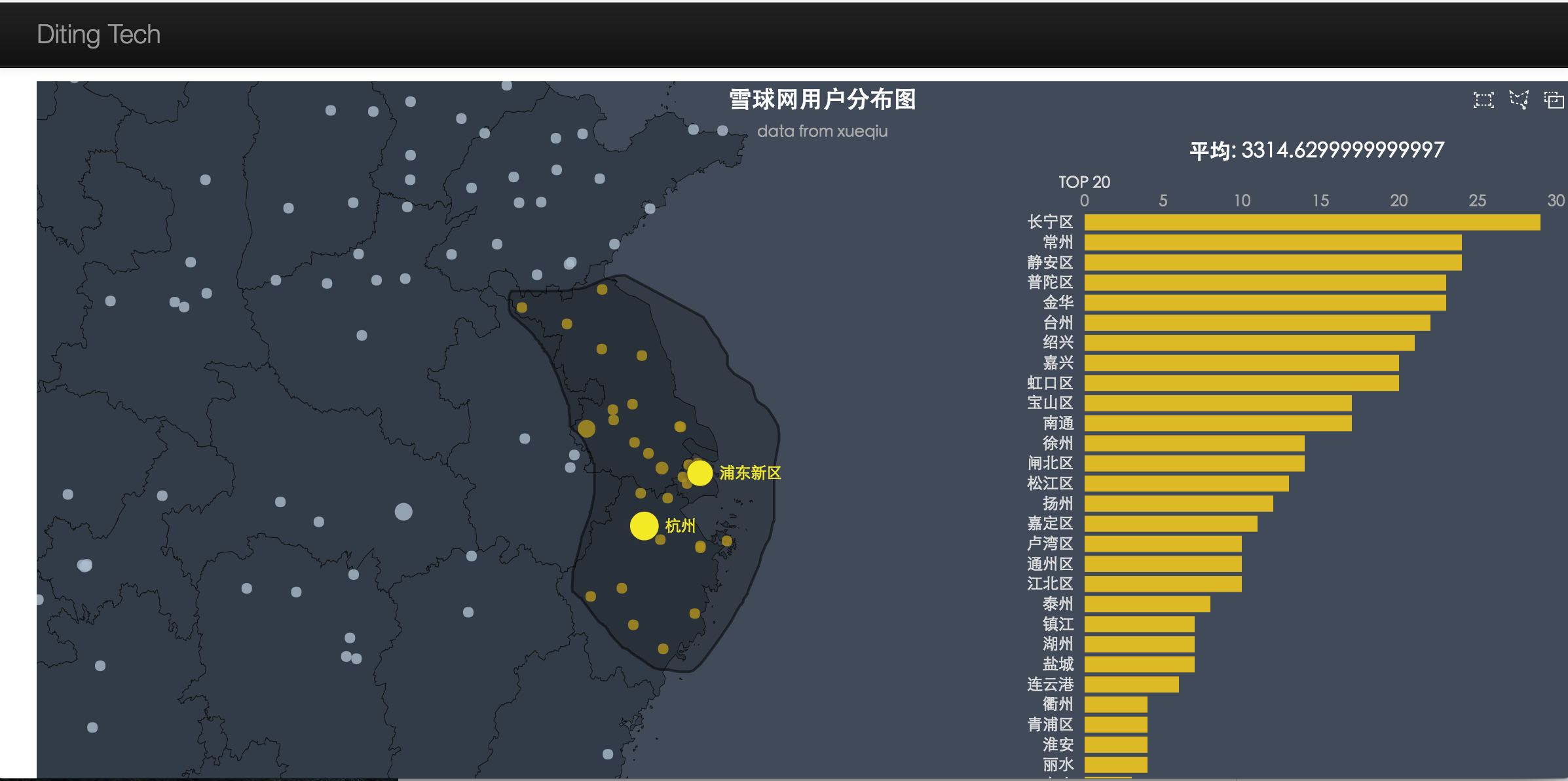The image size is (1568, 781).
Task: Click the 丽水 bar near the bottom
Action: tap(1115, 765)
